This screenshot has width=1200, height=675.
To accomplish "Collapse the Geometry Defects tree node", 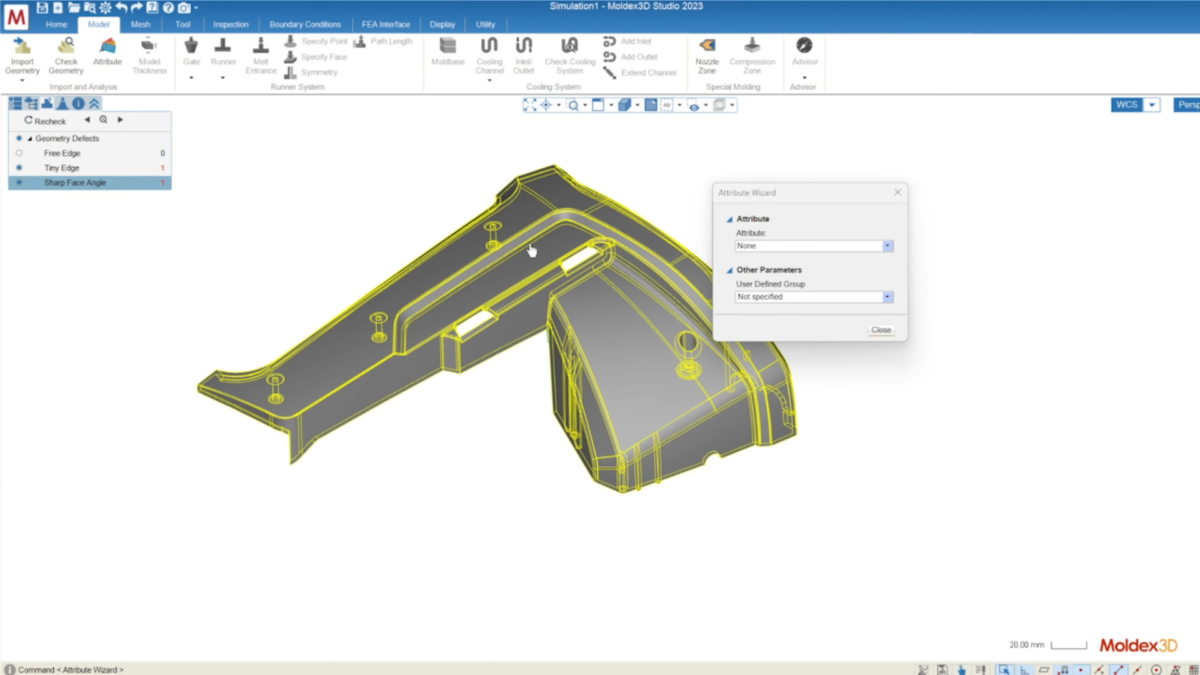I will click(x=30, y=139).
